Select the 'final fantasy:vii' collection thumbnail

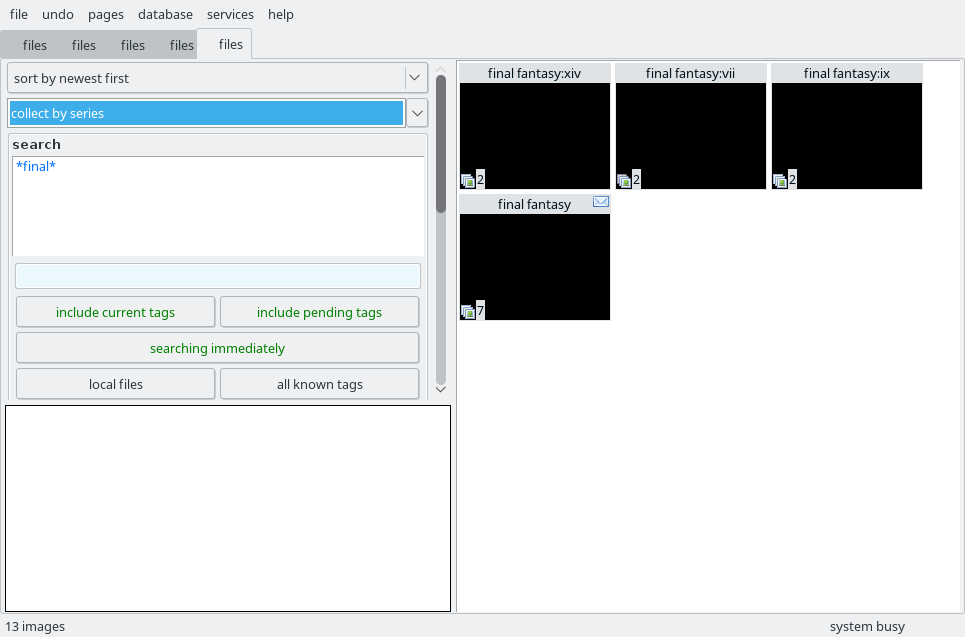(x=691, y=126)
